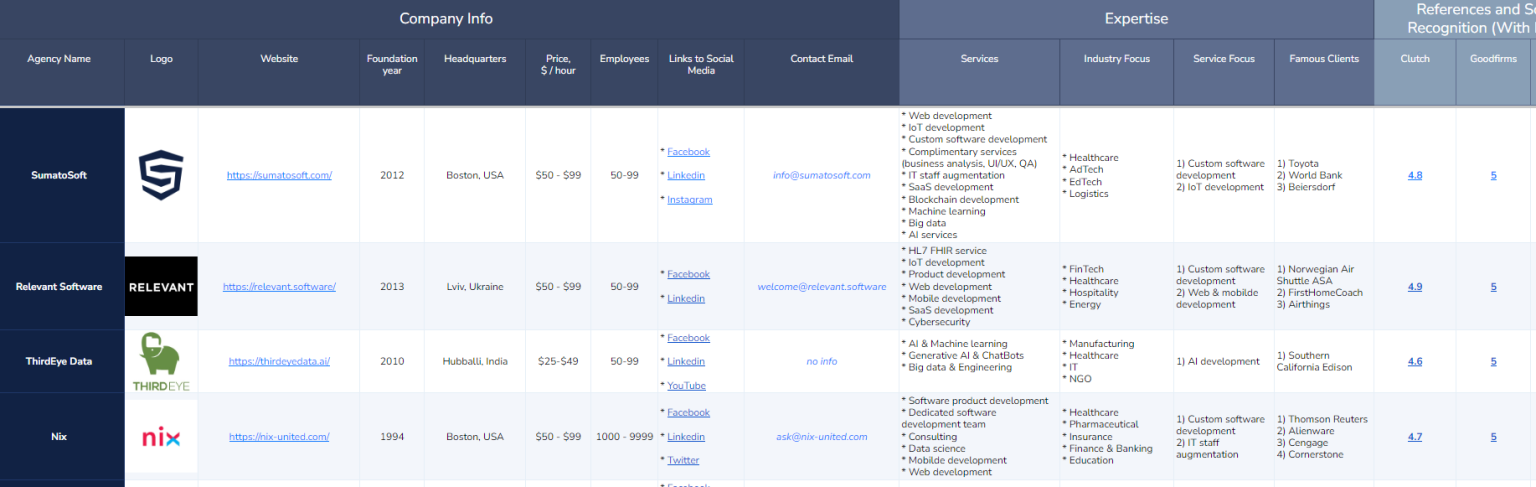Click the pink Nix logo
Image resolution: width=1536 pixels, height=487 pixels.
pos(161,437)
